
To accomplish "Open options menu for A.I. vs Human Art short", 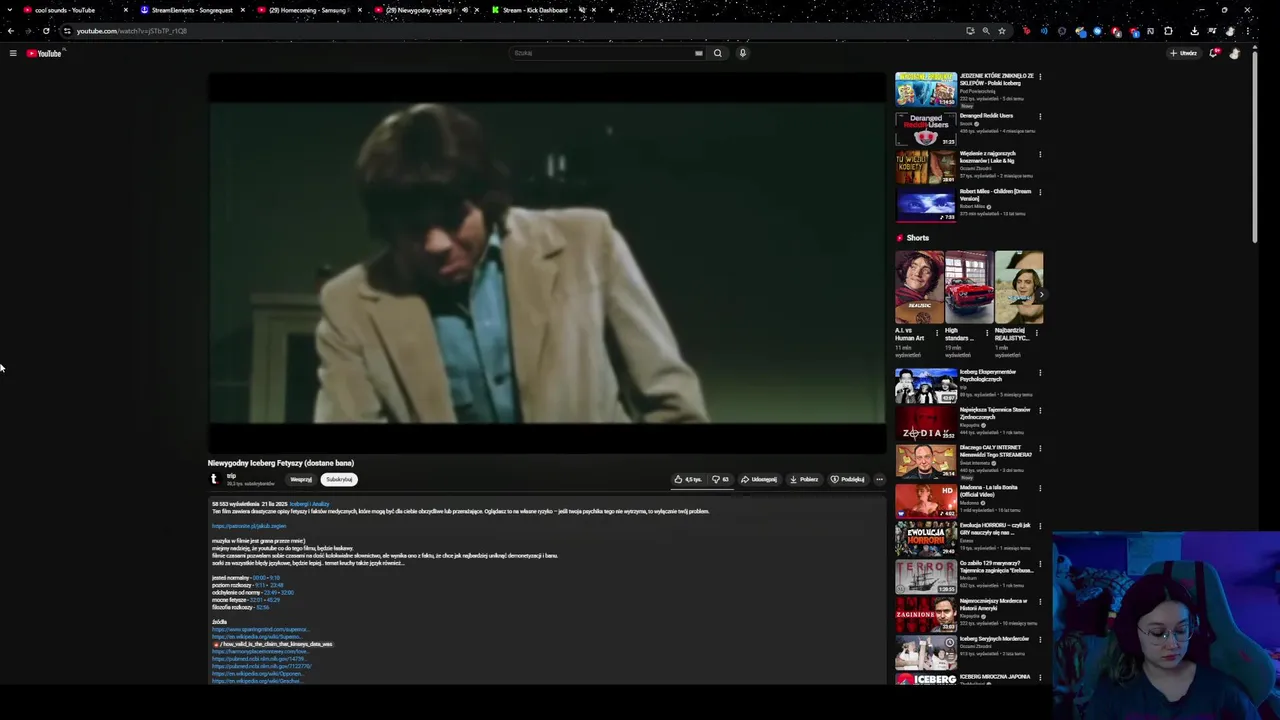I will click(x=937, y=333).
